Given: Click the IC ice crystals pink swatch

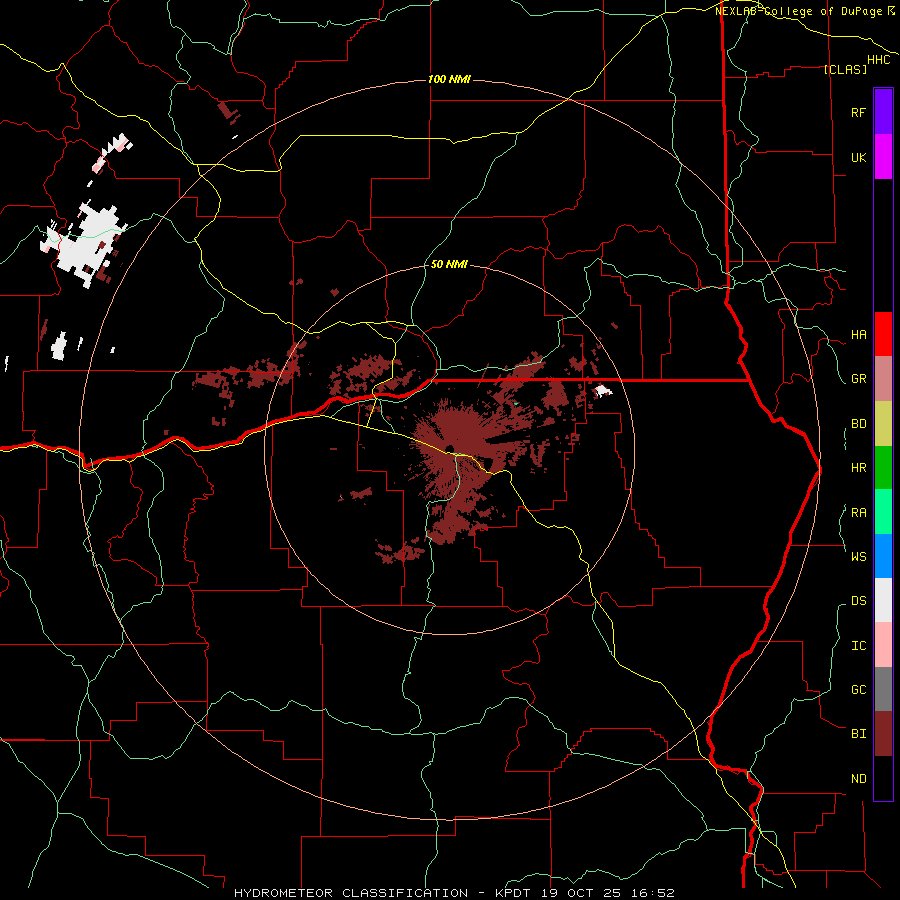Looking at the screenshot, I should (883, 645).
